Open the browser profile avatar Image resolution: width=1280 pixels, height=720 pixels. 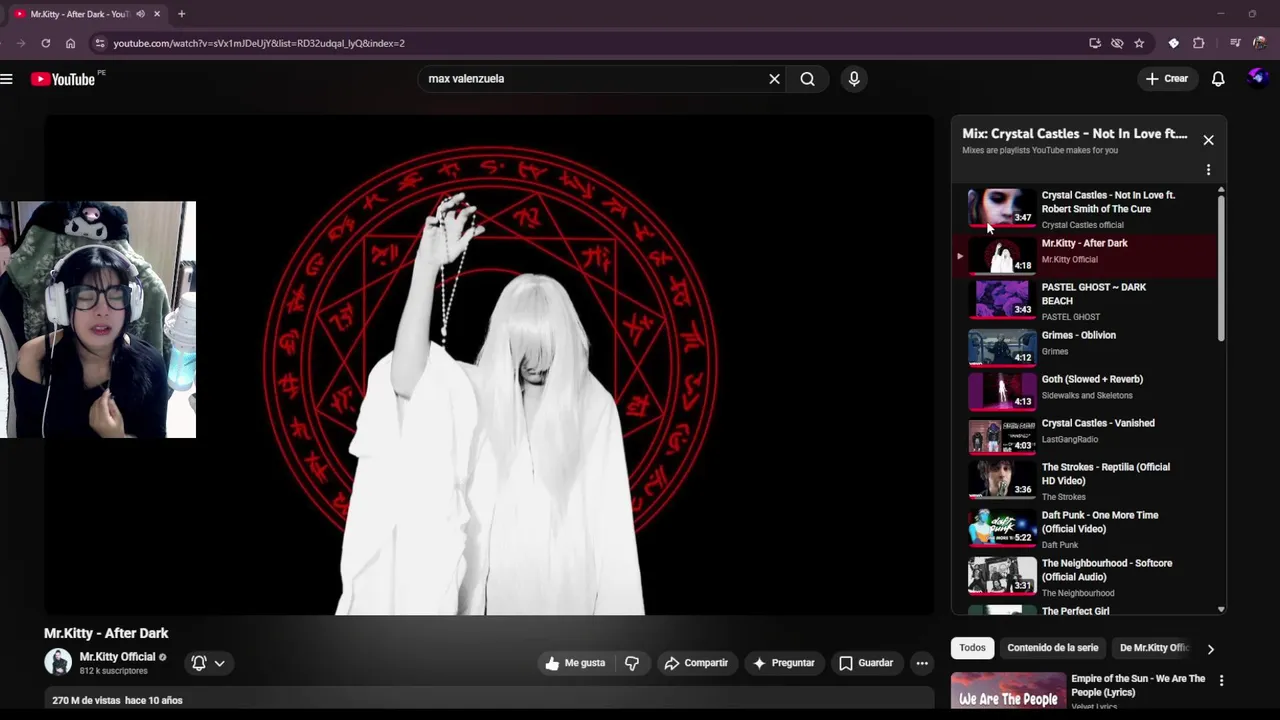point(1259,43)
